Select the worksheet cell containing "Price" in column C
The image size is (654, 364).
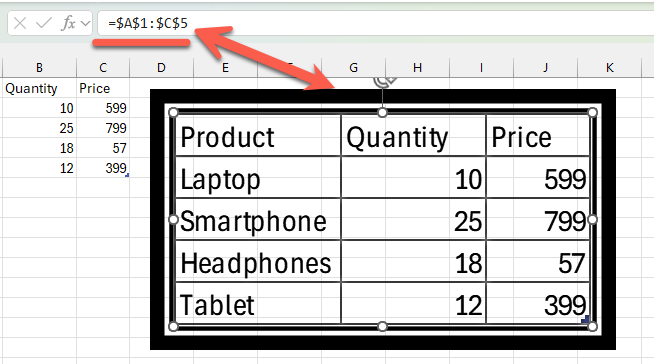(103, 88)
